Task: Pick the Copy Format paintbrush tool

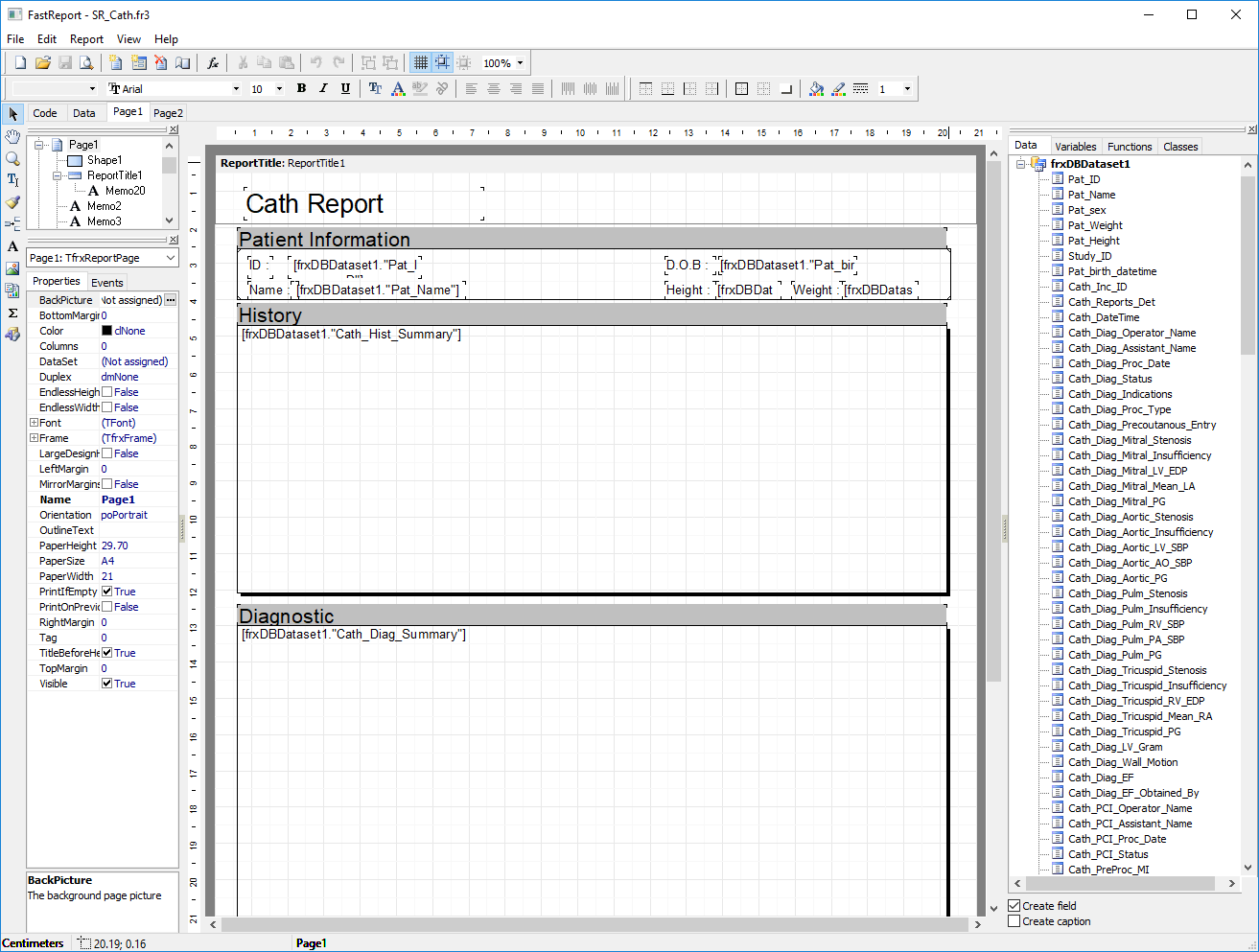Action: pyautogui.click(x=12, y=202)
